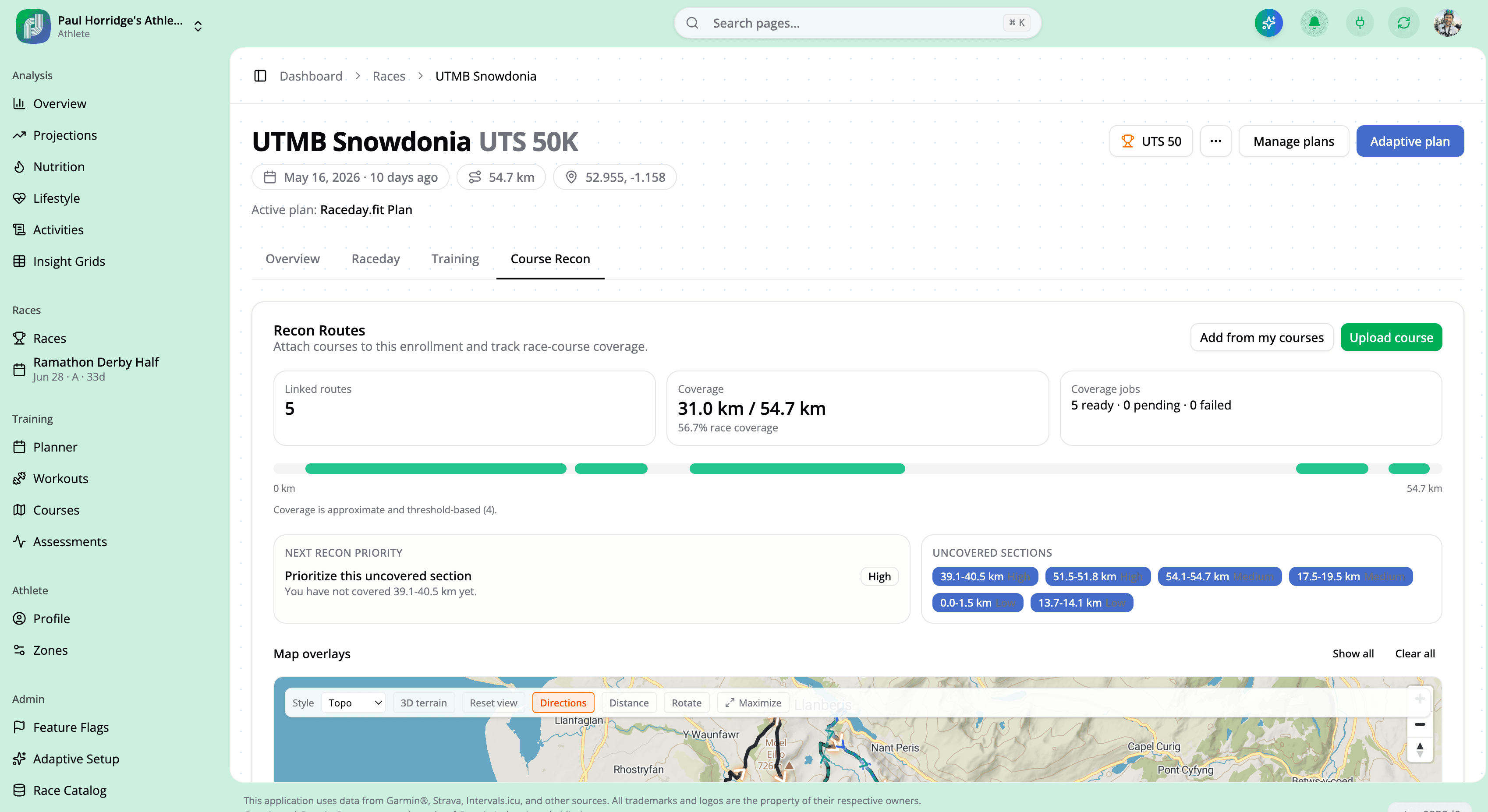Open Projections in the sidebar

tap(65, 135)
